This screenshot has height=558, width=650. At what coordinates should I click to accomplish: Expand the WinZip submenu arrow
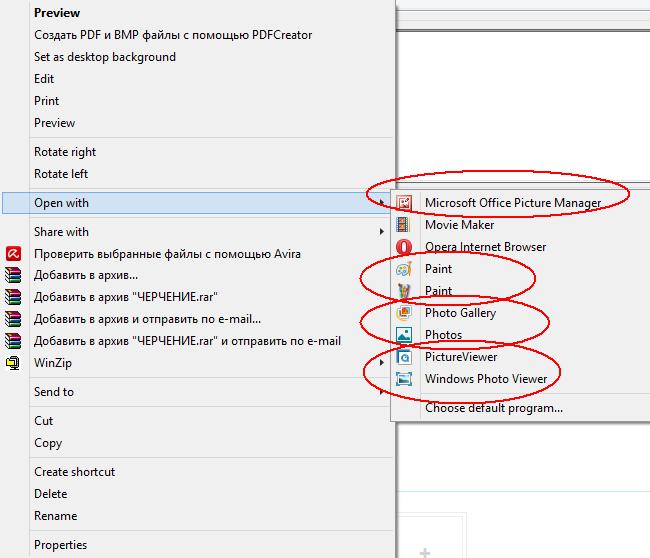(381, 363)
